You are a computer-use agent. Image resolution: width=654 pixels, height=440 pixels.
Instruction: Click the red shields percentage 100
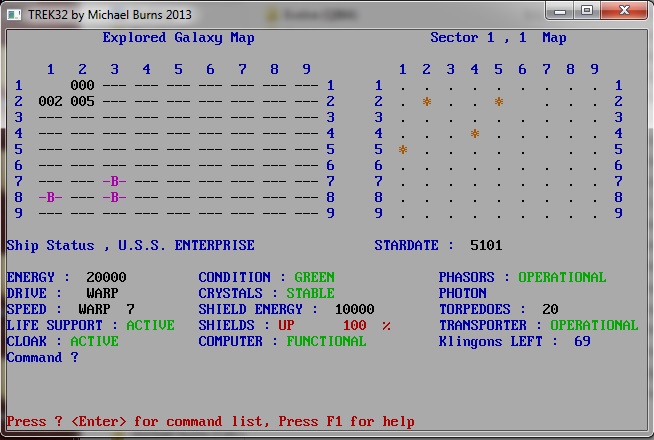point(355,325)
